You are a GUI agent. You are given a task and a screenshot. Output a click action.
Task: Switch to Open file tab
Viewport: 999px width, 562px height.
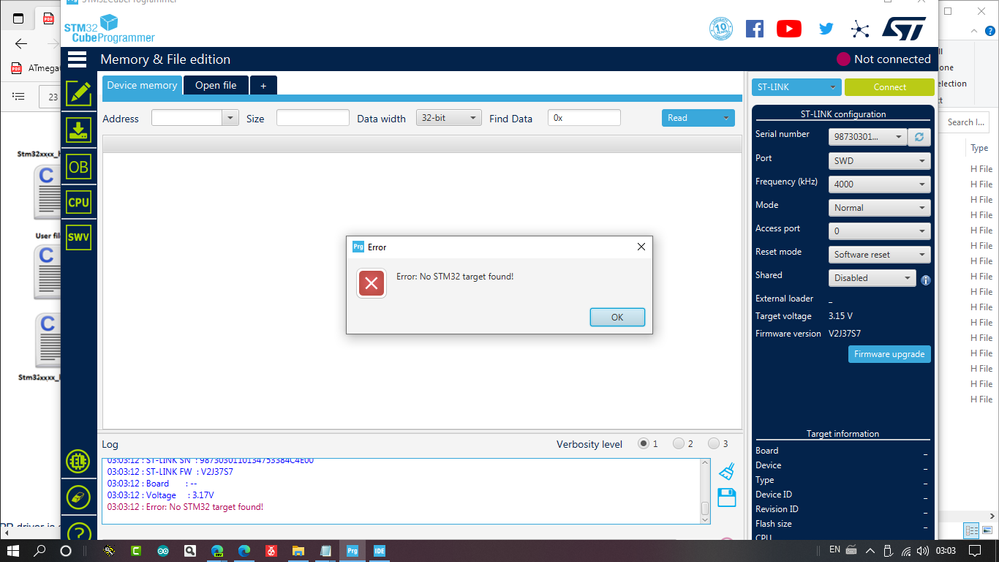[x=215, y=85]
